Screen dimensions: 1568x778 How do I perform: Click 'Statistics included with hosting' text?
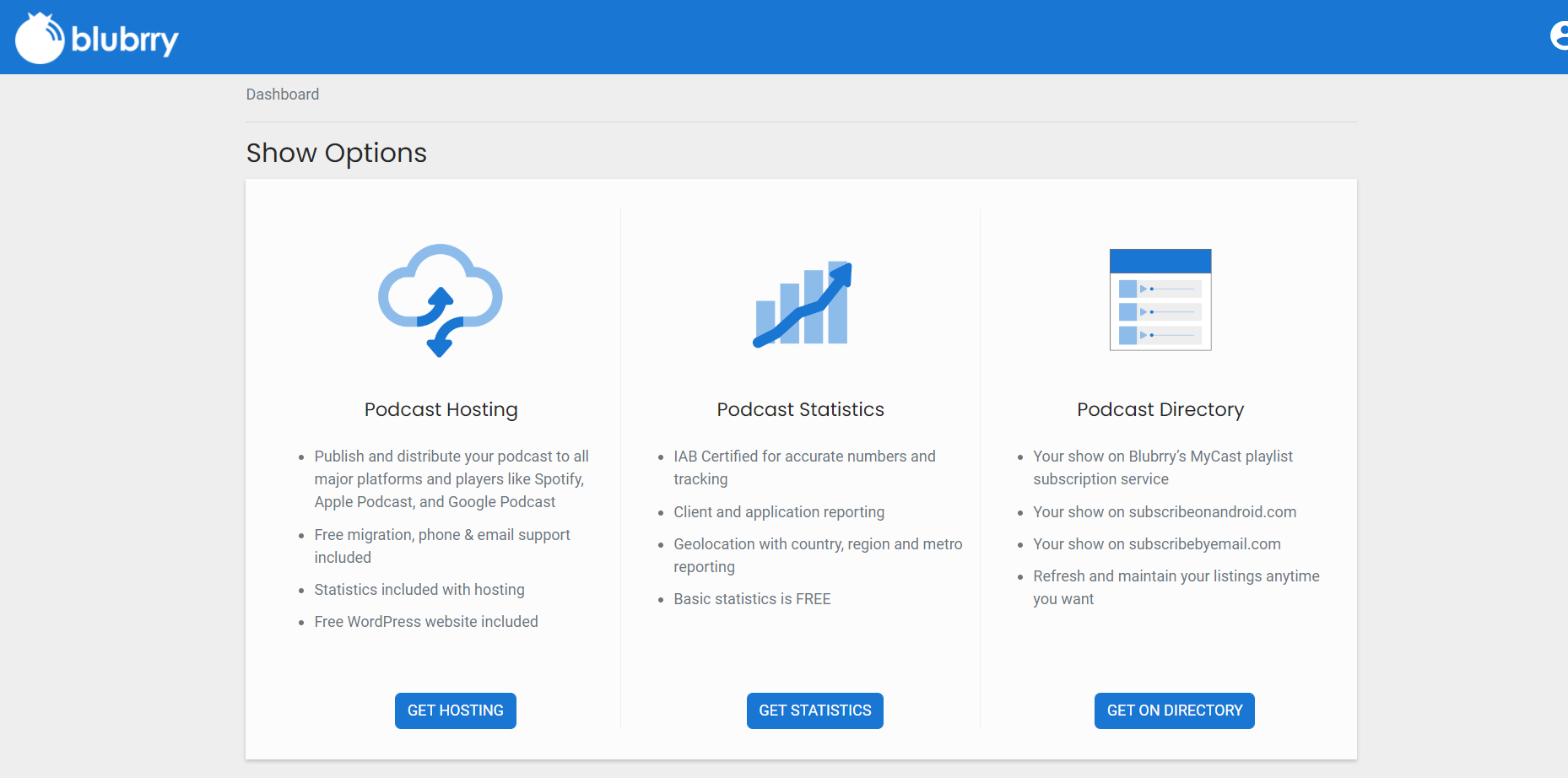pos(419,590)
